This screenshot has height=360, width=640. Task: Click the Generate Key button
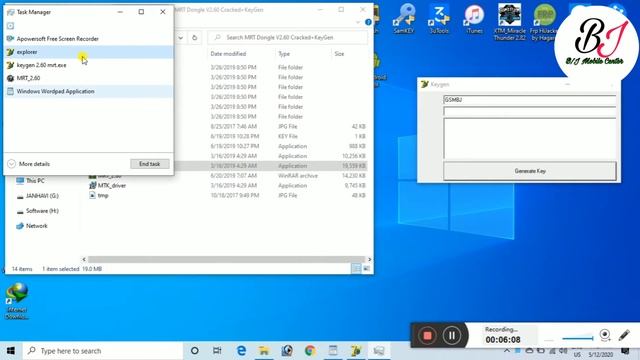(530, 171)
